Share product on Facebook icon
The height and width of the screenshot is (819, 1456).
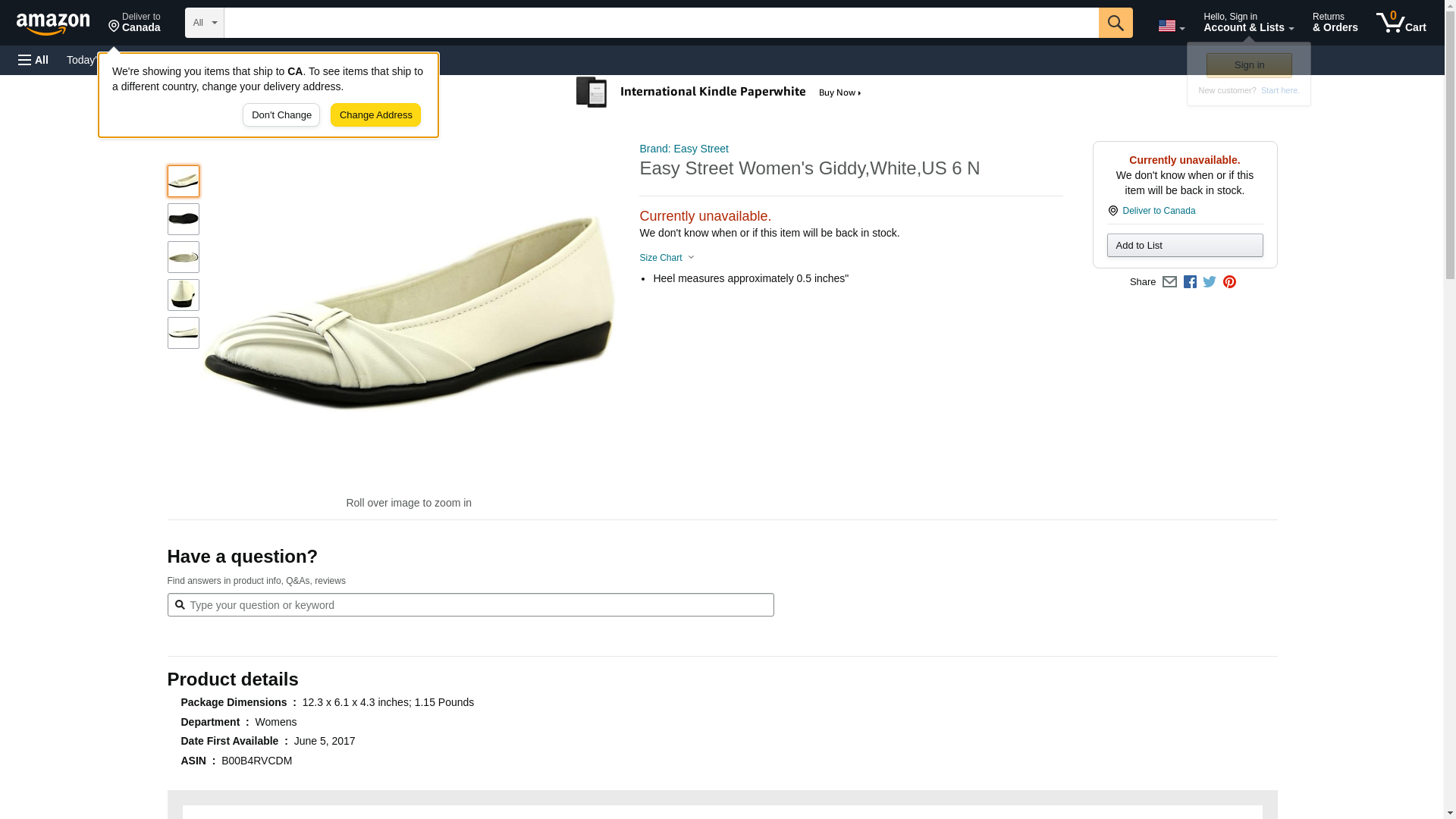(x=1190, y=282)
